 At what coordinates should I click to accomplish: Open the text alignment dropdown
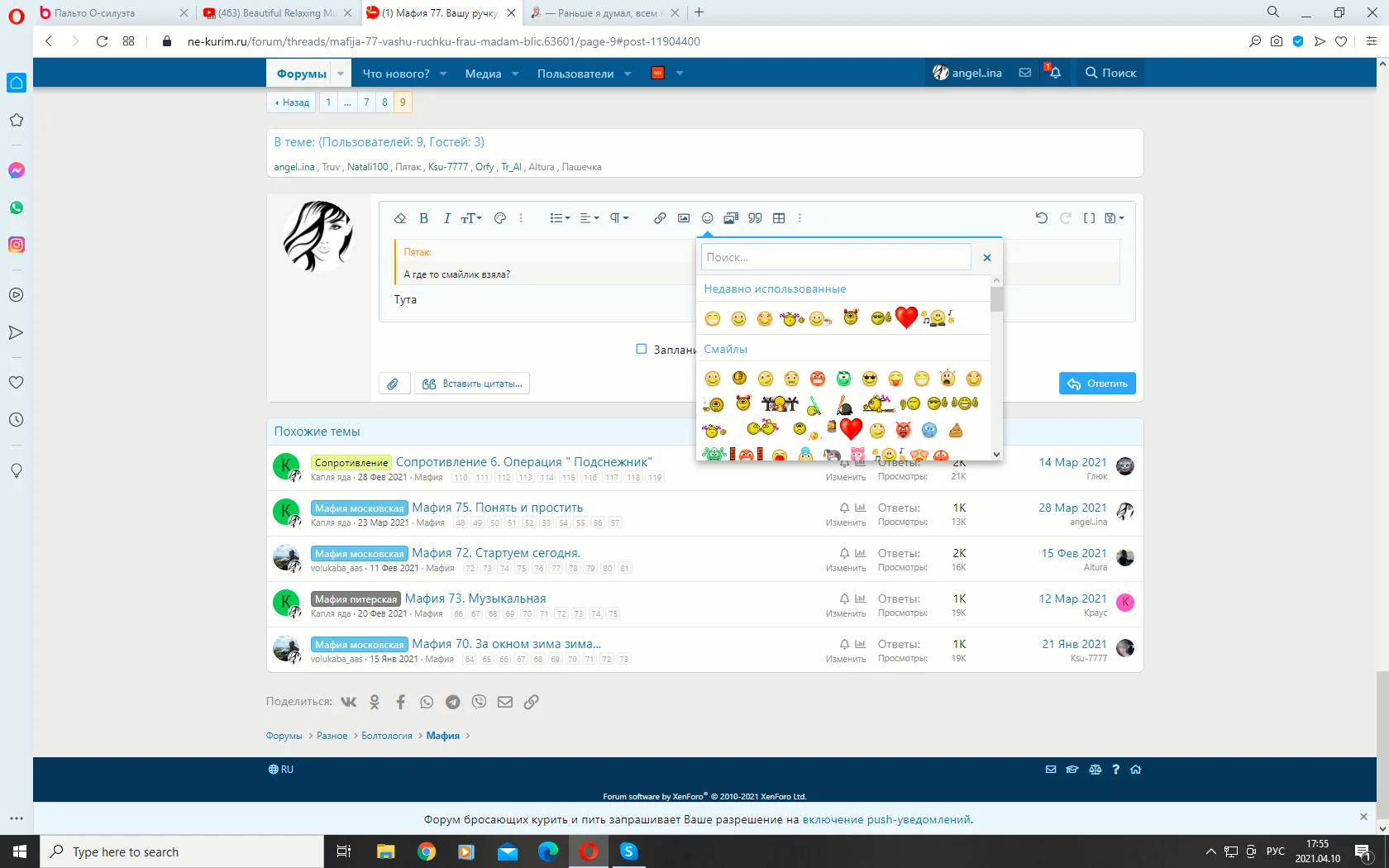point(589,218)
